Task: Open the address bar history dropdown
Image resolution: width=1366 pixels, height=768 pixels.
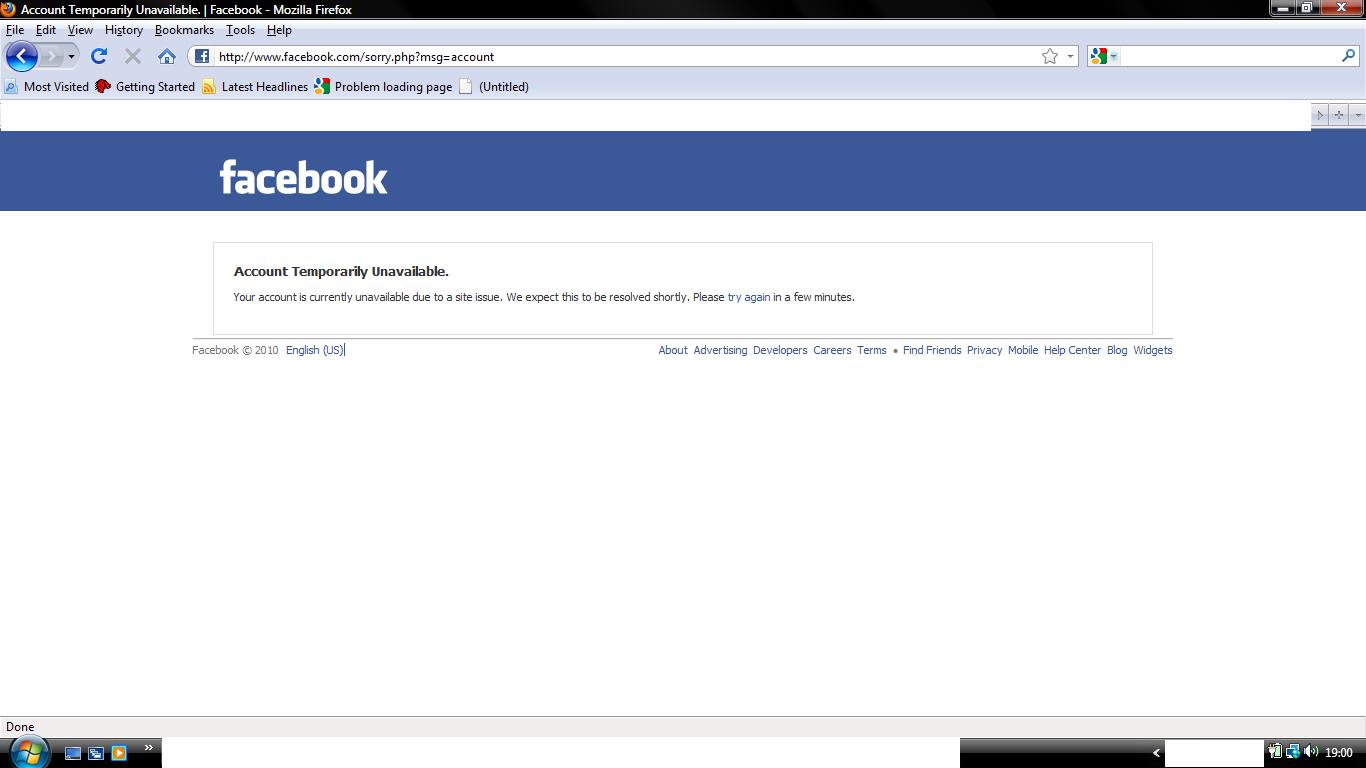Action: tap(1070, 57)
